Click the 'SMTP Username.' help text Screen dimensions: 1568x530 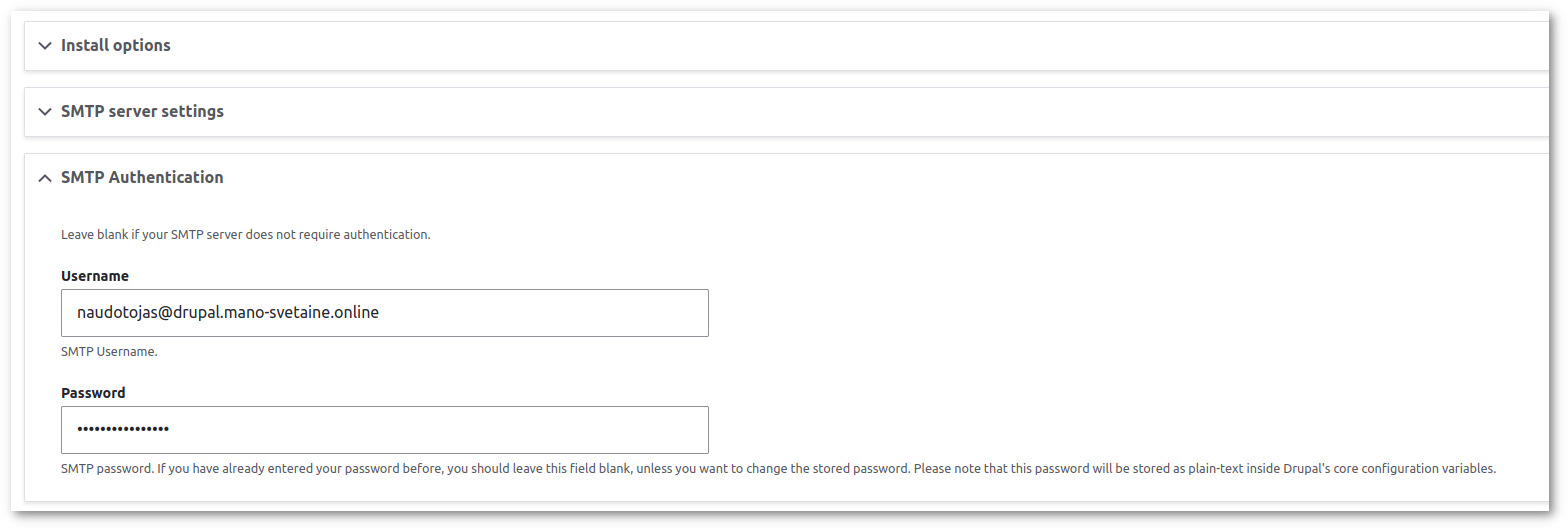click(x=109, y=352)
